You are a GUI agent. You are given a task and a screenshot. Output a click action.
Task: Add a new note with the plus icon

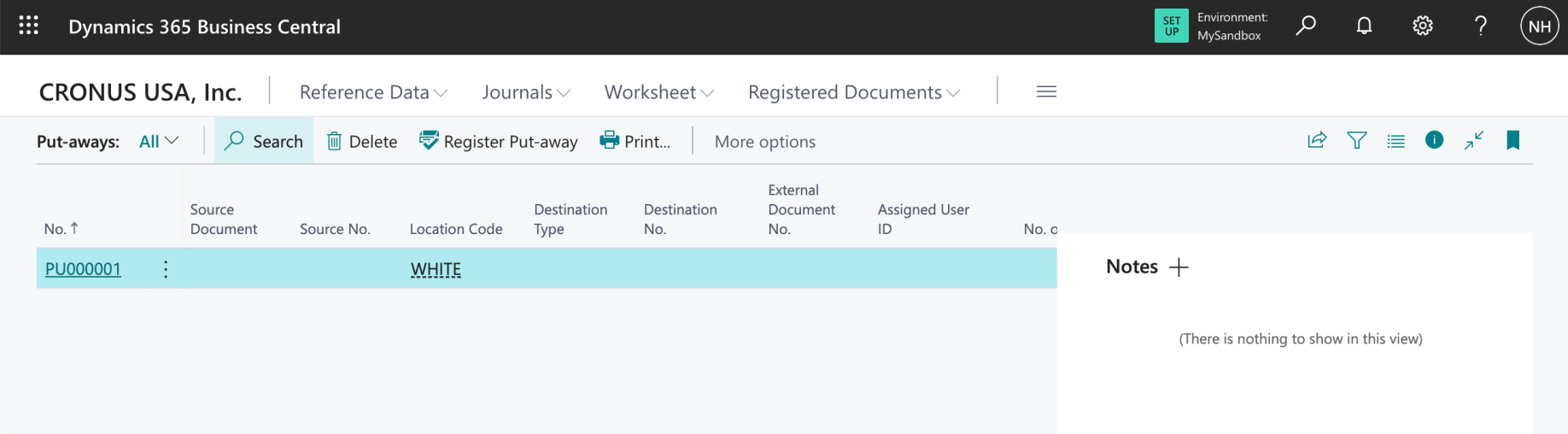[1179, 267]
